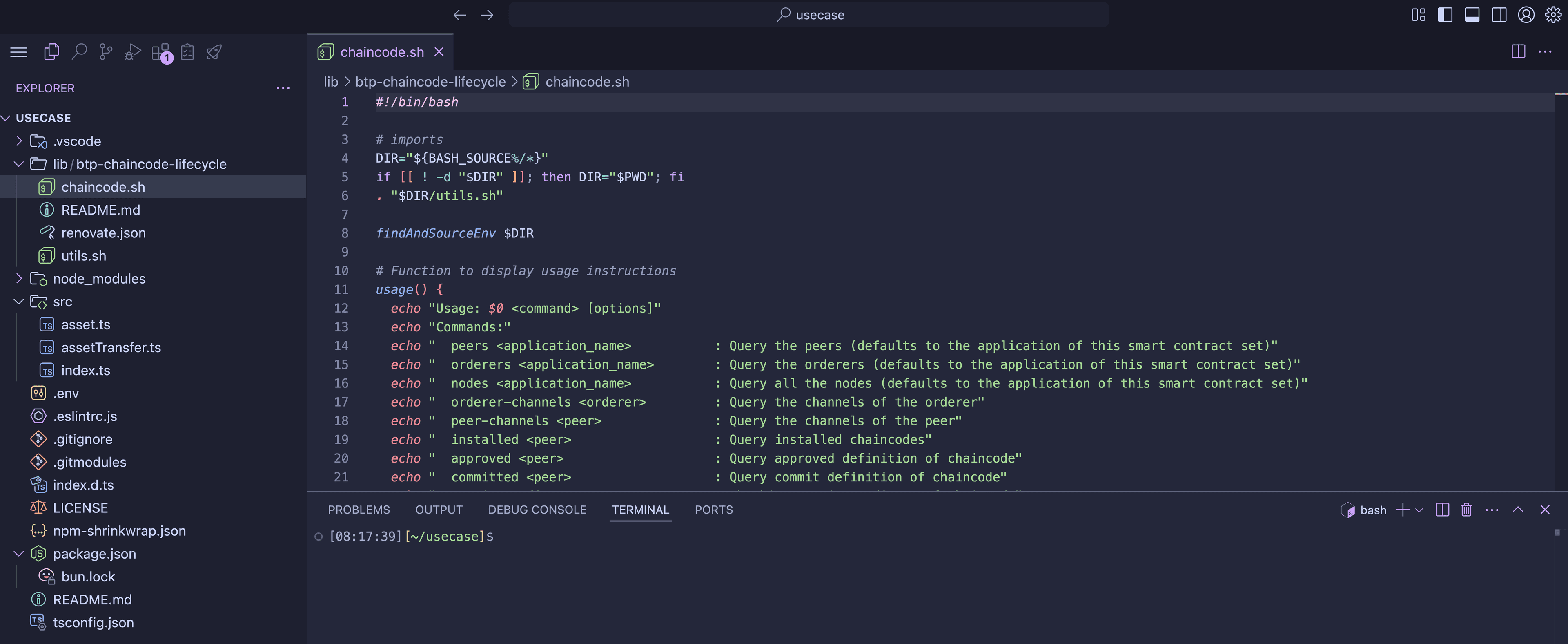Screen dimensions: 1568x644
Task: Toggle the primary side bar
Action: tap(1445, 15)
